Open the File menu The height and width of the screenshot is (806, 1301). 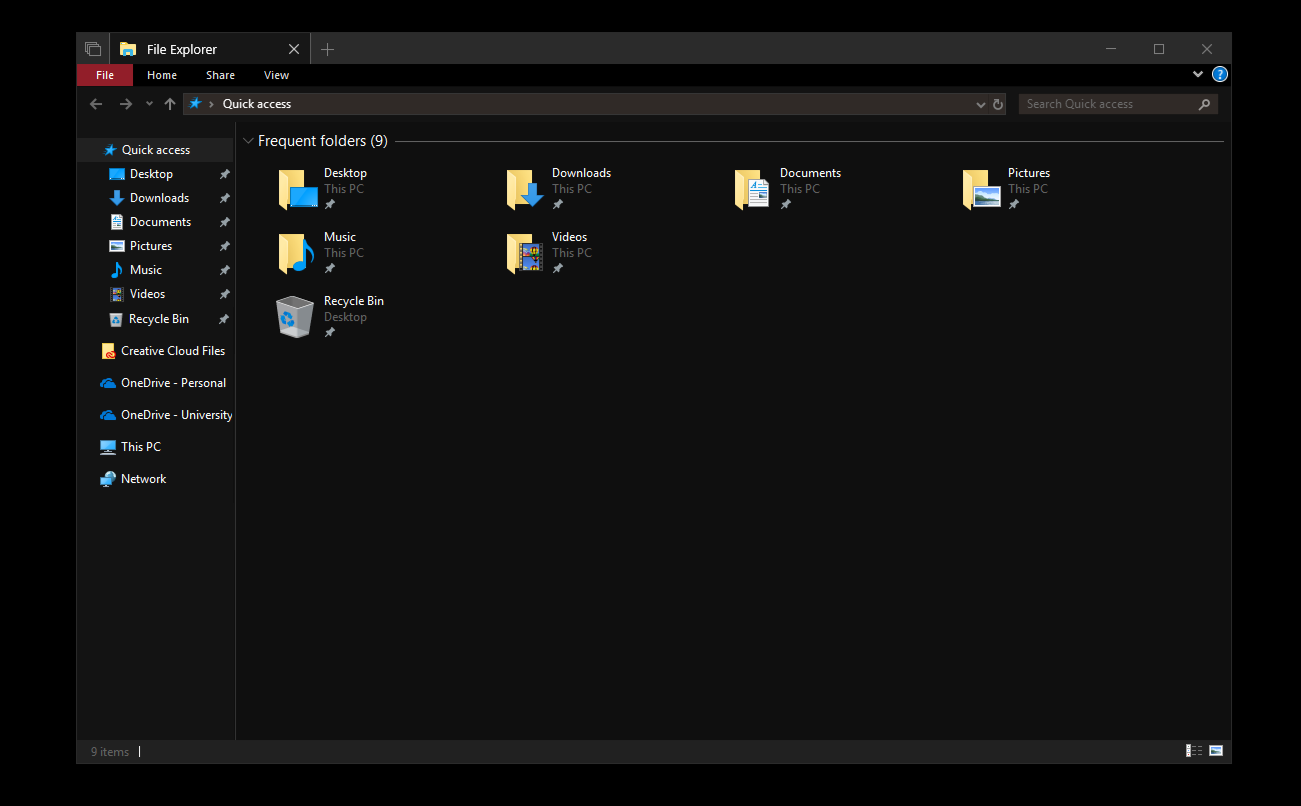tap(104, 74)
